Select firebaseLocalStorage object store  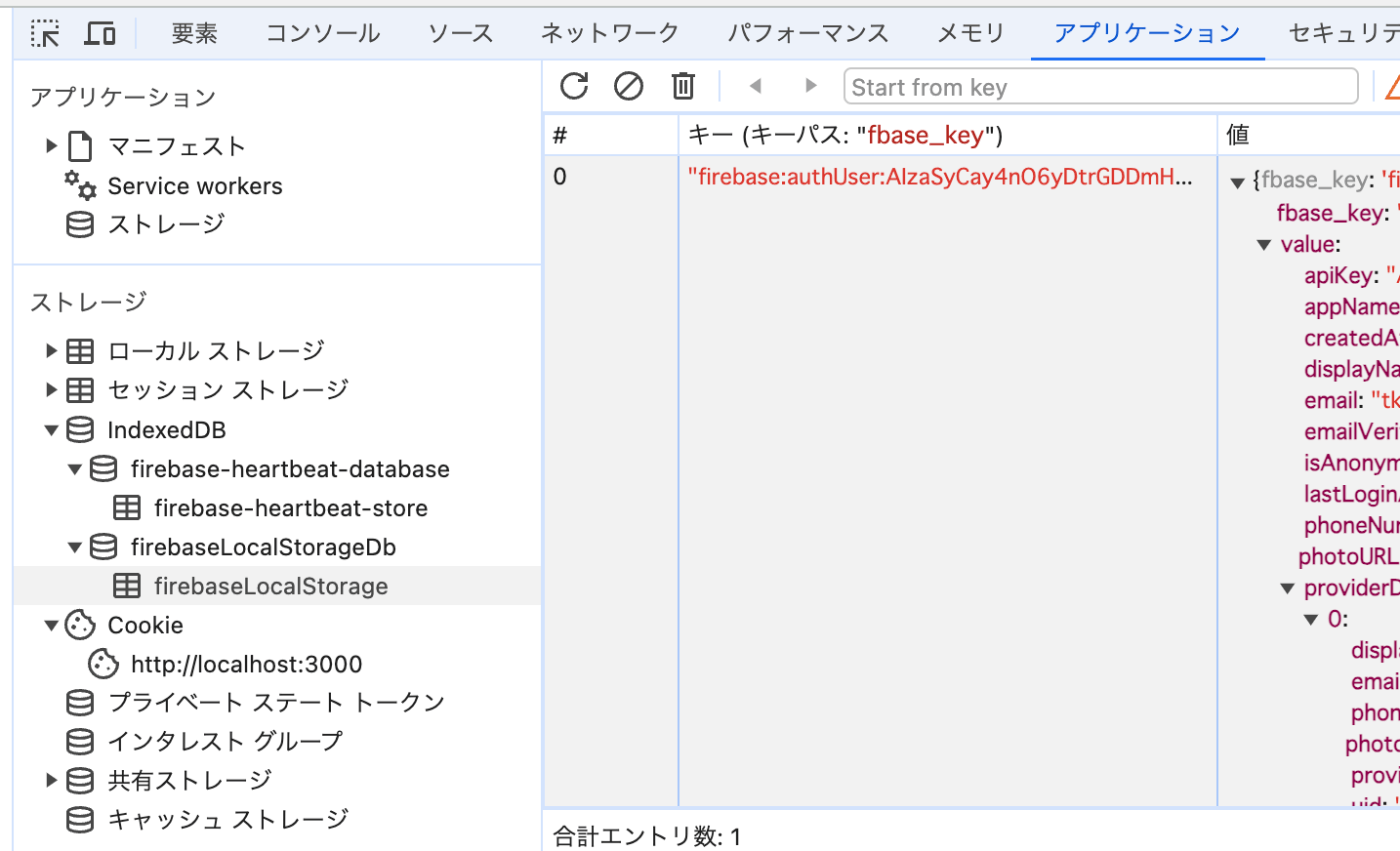[x=271, y=586]
